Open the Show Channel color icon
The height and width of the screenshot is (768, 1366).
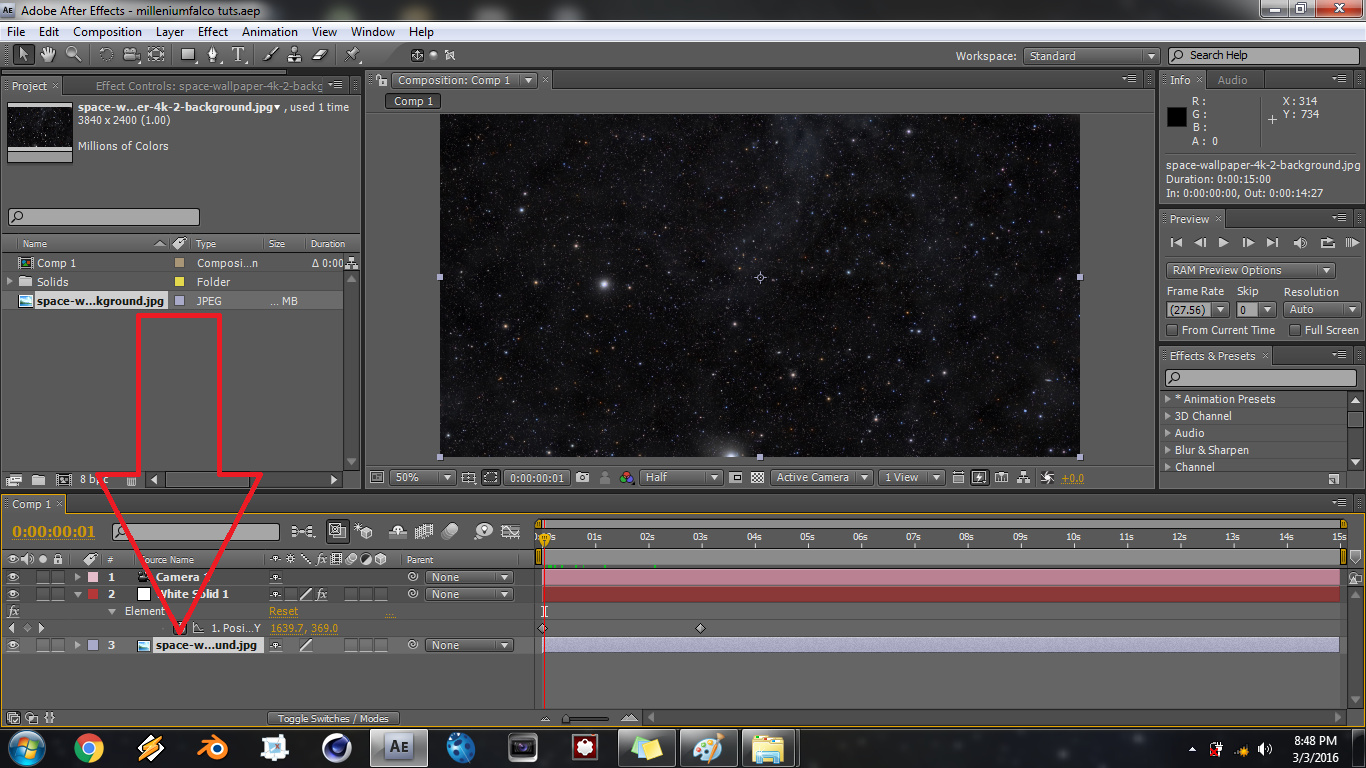tap(627, 478)
